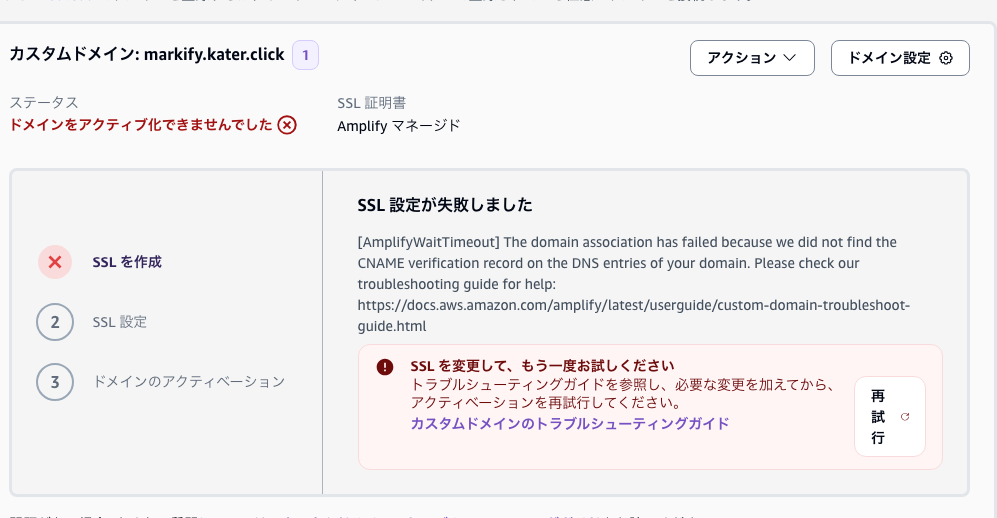Open カスタムドメインのトラブルシューティングガイド link
This screenshot has height=518, width=997.
coord(570,423)
